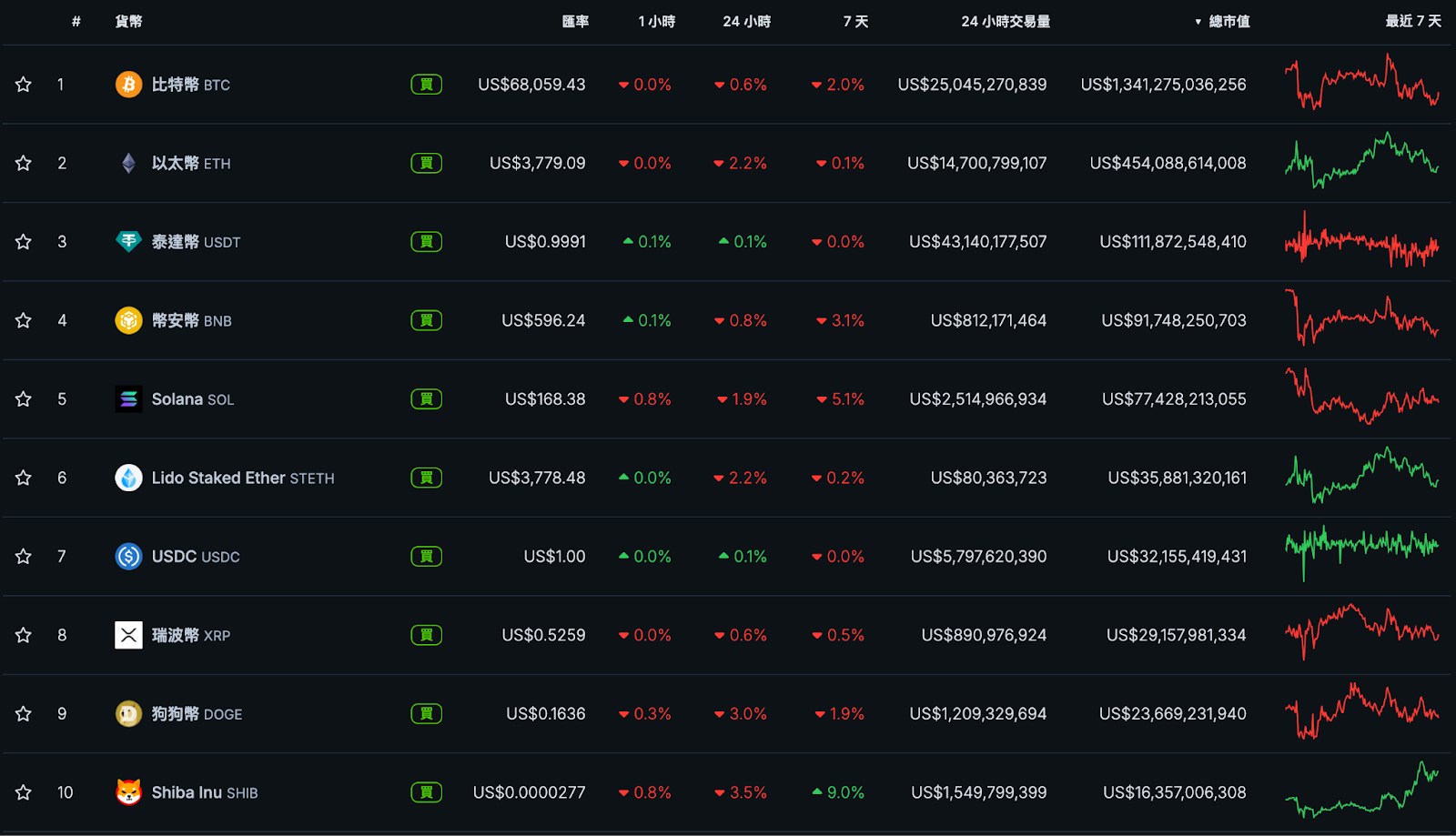Click market cap US$454,088,614,008

tap(1168, 164)
